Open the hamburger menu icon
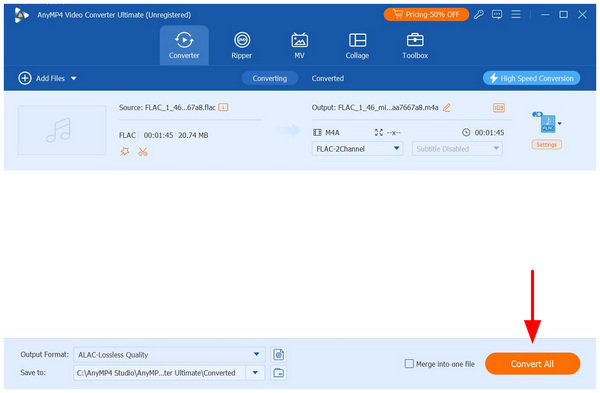Screen dimensions: 600x393 point(516,15)
